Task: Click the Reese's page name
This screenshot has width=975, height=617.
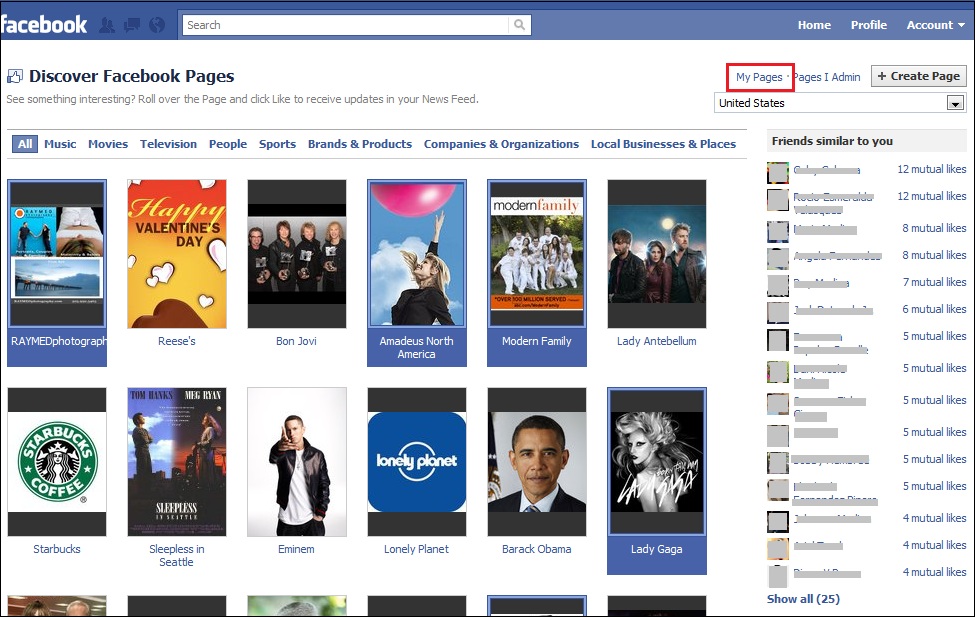Action: click(177, 341)
